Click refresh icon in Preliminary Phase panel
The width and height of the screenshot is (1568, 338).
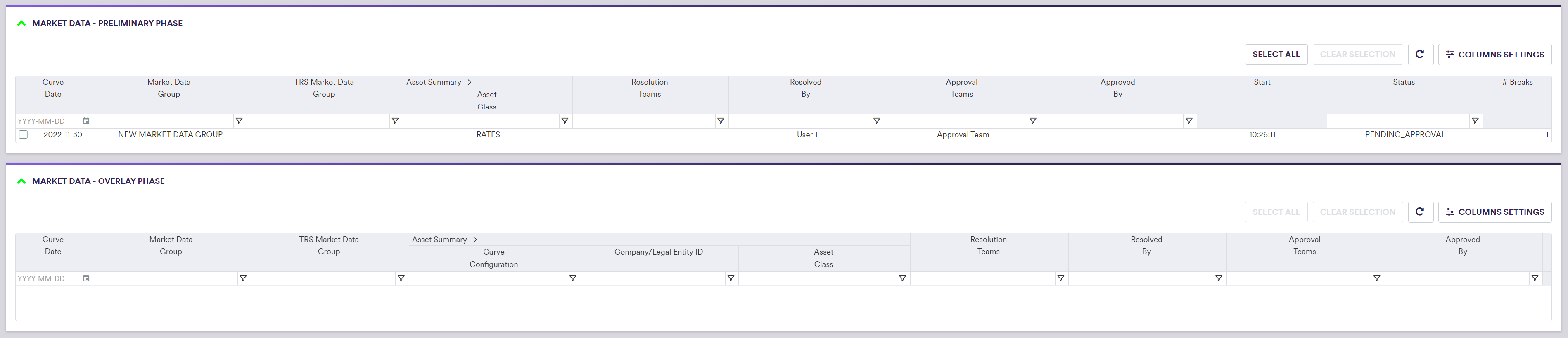1419,54
